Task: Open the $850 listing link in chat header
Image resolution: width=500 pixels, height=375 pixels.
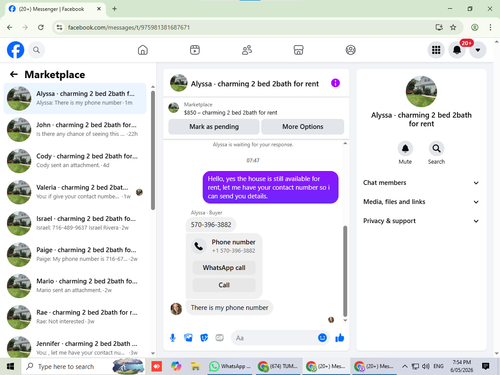Action: click(x=230, y=113)
